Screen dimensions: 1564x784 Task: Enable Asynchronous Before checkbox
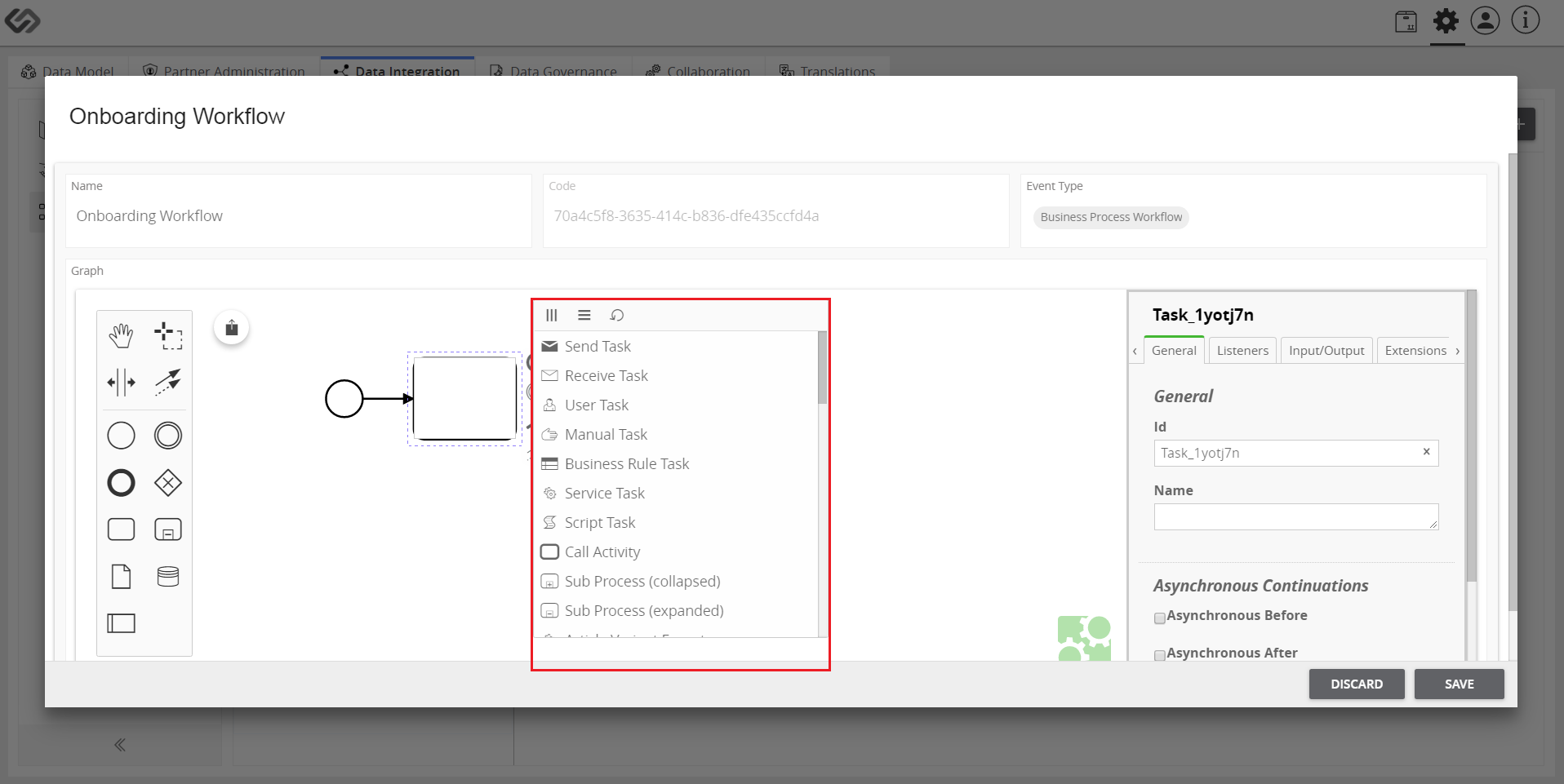point(1159,618)
